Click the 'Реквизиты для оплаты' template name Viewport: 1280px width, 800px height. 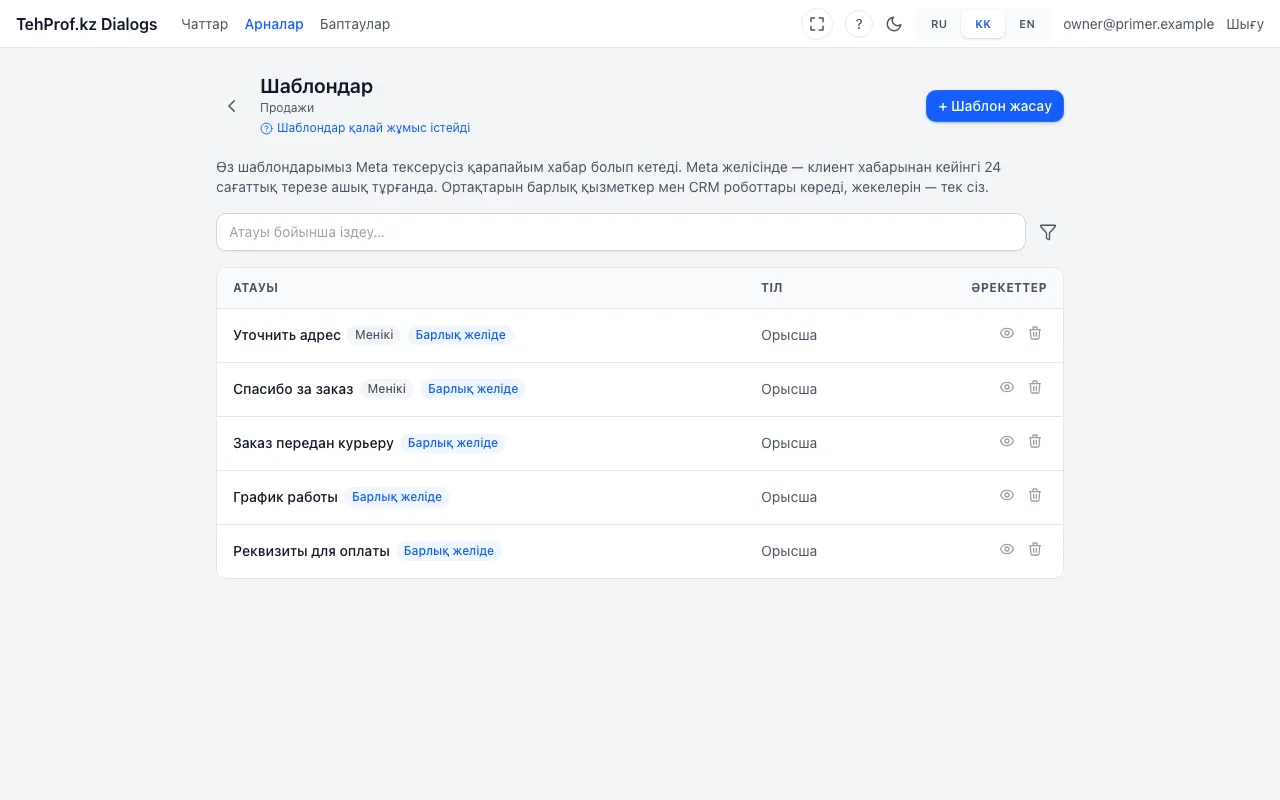(x=311, y=551)
